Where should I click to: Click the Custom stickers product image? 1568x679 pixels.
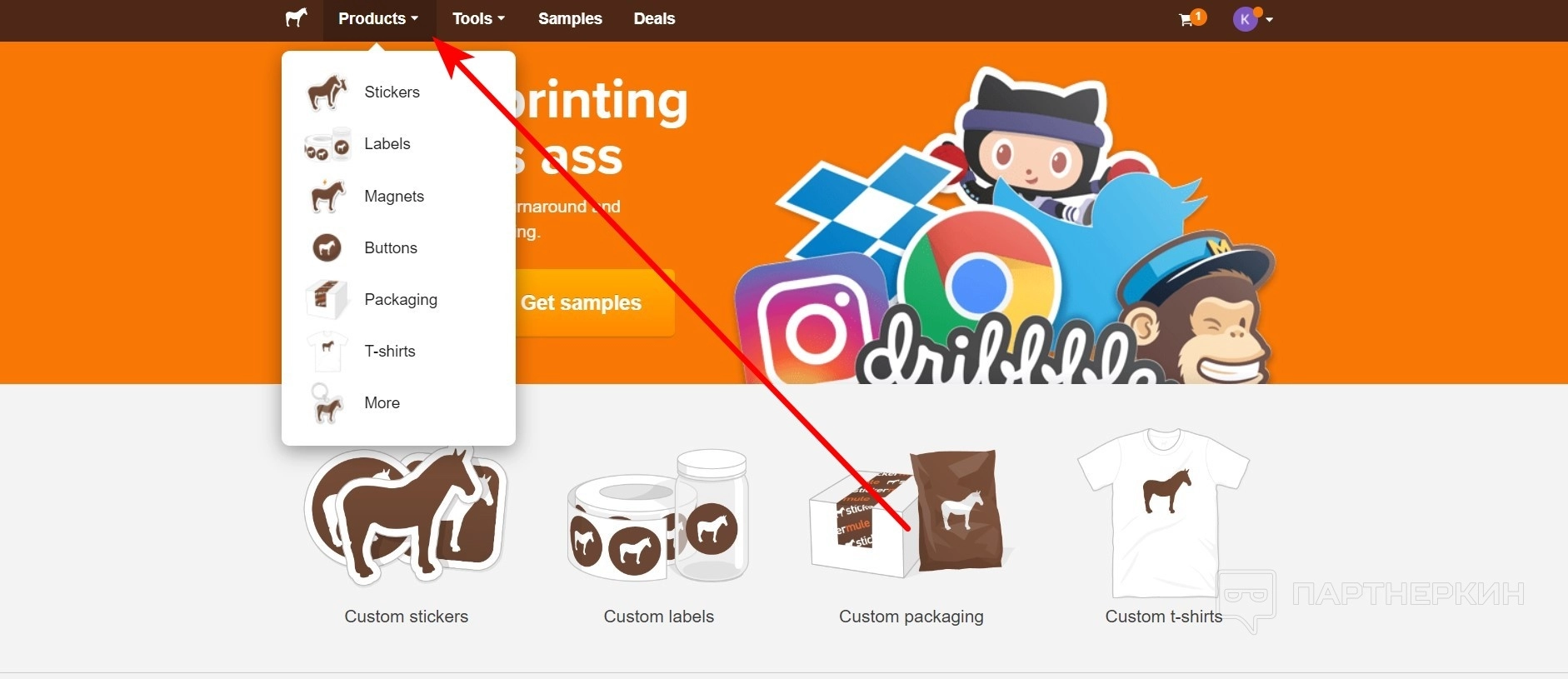407,515
